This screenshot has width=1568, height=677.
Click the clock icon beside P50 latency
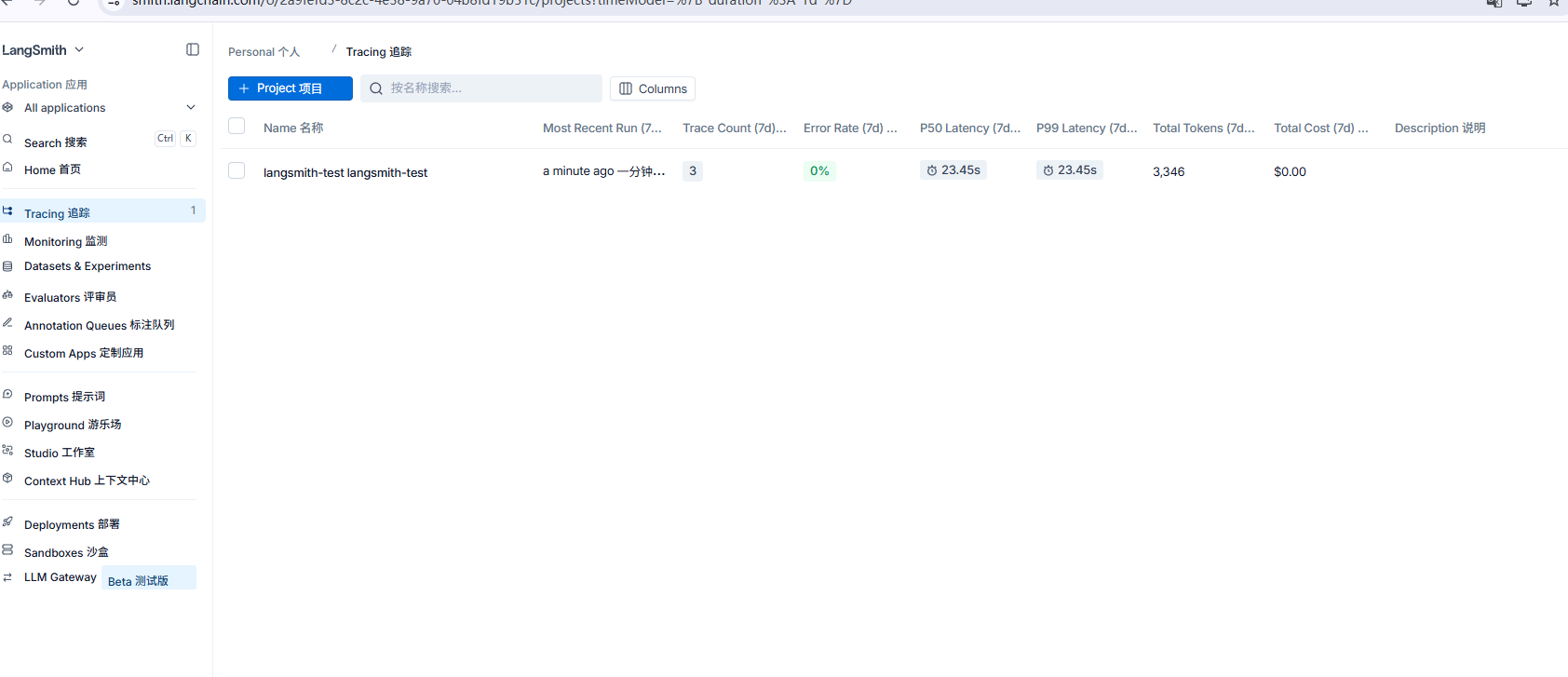point(932,170)
